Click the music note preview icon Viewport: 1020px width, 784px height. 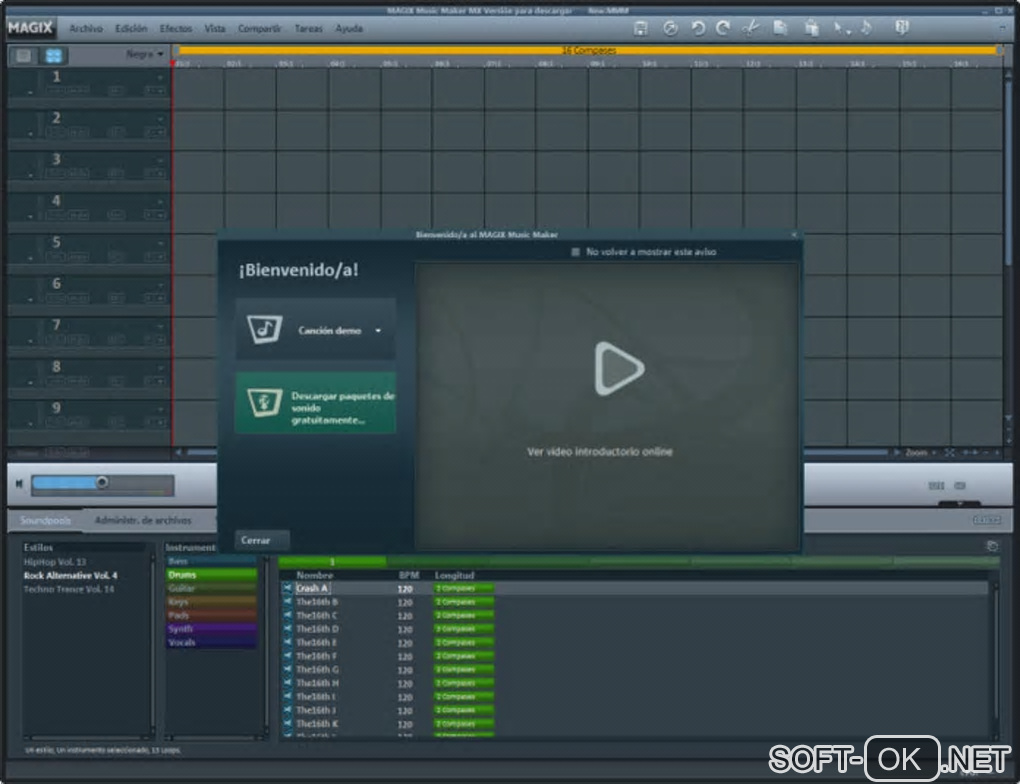click(x=866, y=28)
